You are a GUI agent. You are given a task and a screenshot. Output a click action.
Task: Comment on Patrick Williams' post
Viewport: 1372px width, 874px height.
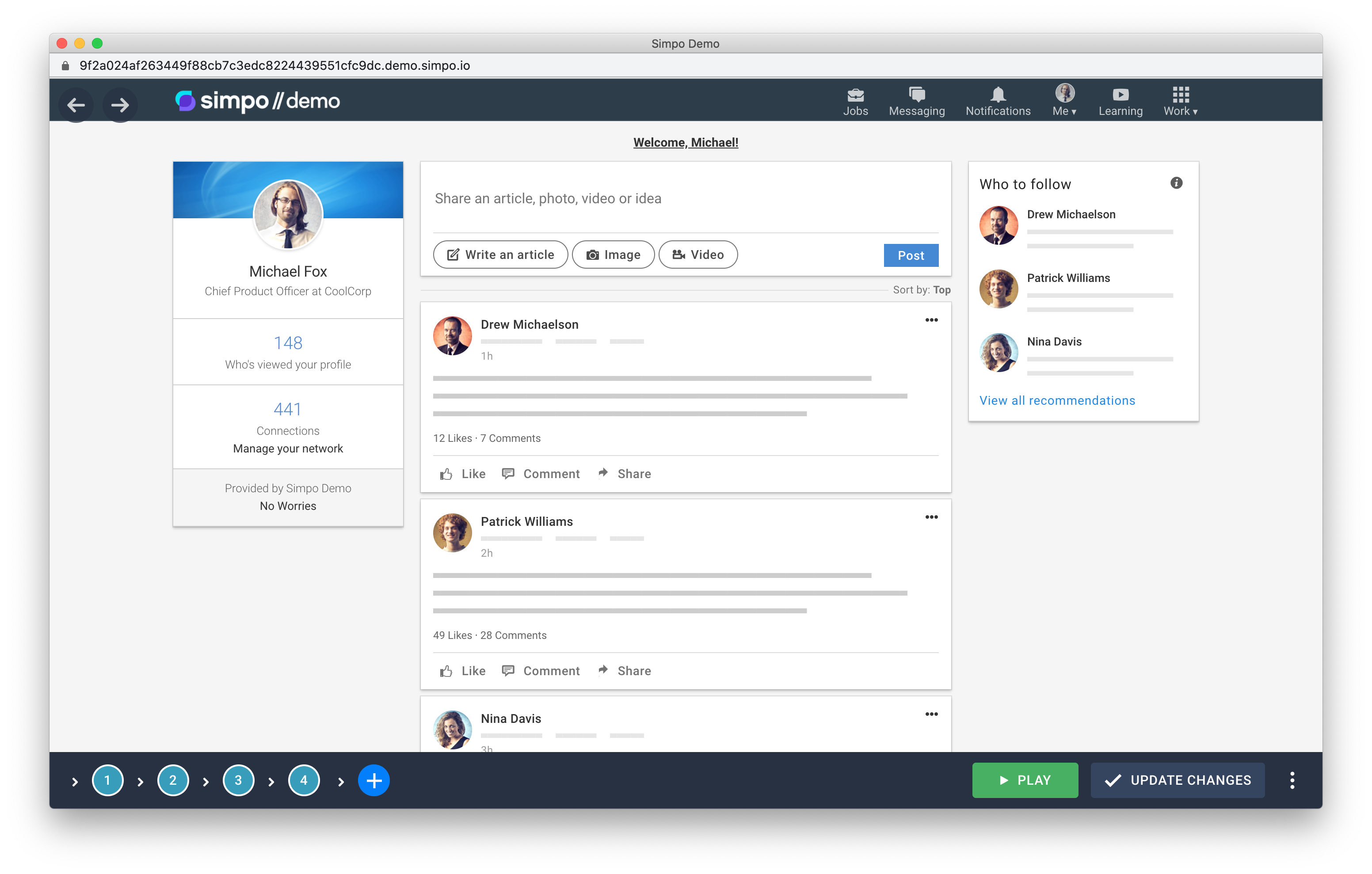541,671
